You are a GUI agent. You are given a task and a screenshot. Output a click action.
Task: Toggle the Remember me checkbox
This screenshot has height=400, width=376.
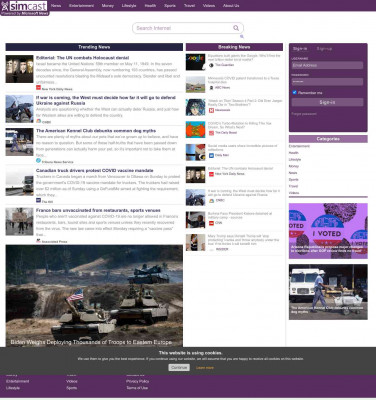click(x=294, y=92)
